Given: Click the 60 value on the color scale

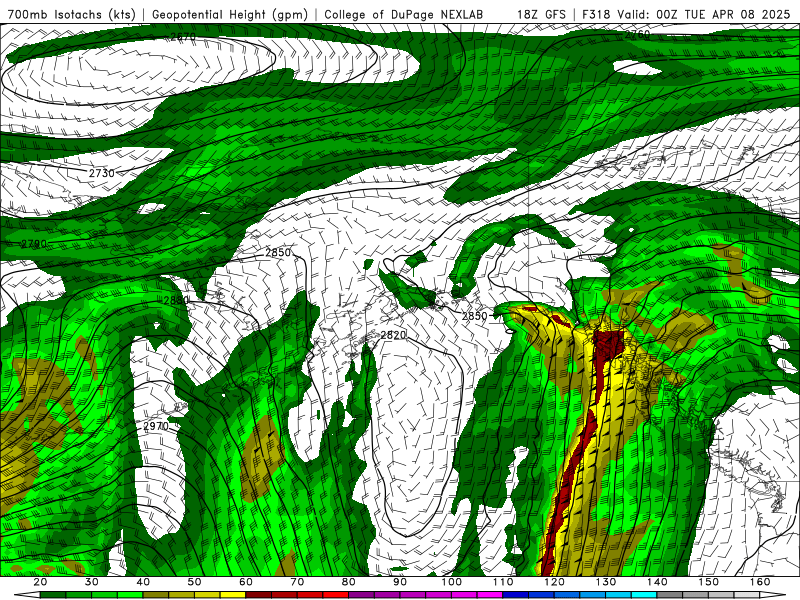Looking at the screenshot, I should point(246,582).
